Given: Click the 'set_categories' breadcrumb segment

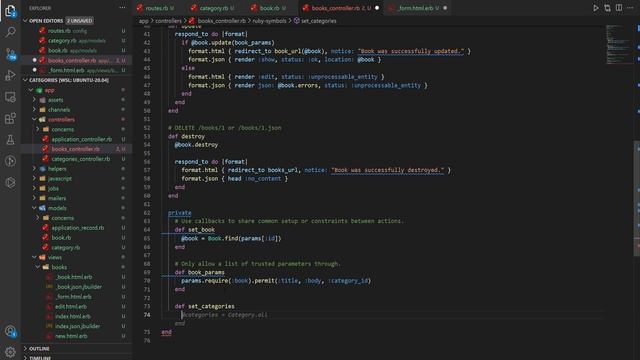Looking at the screenshot, I should coord(318,21).
